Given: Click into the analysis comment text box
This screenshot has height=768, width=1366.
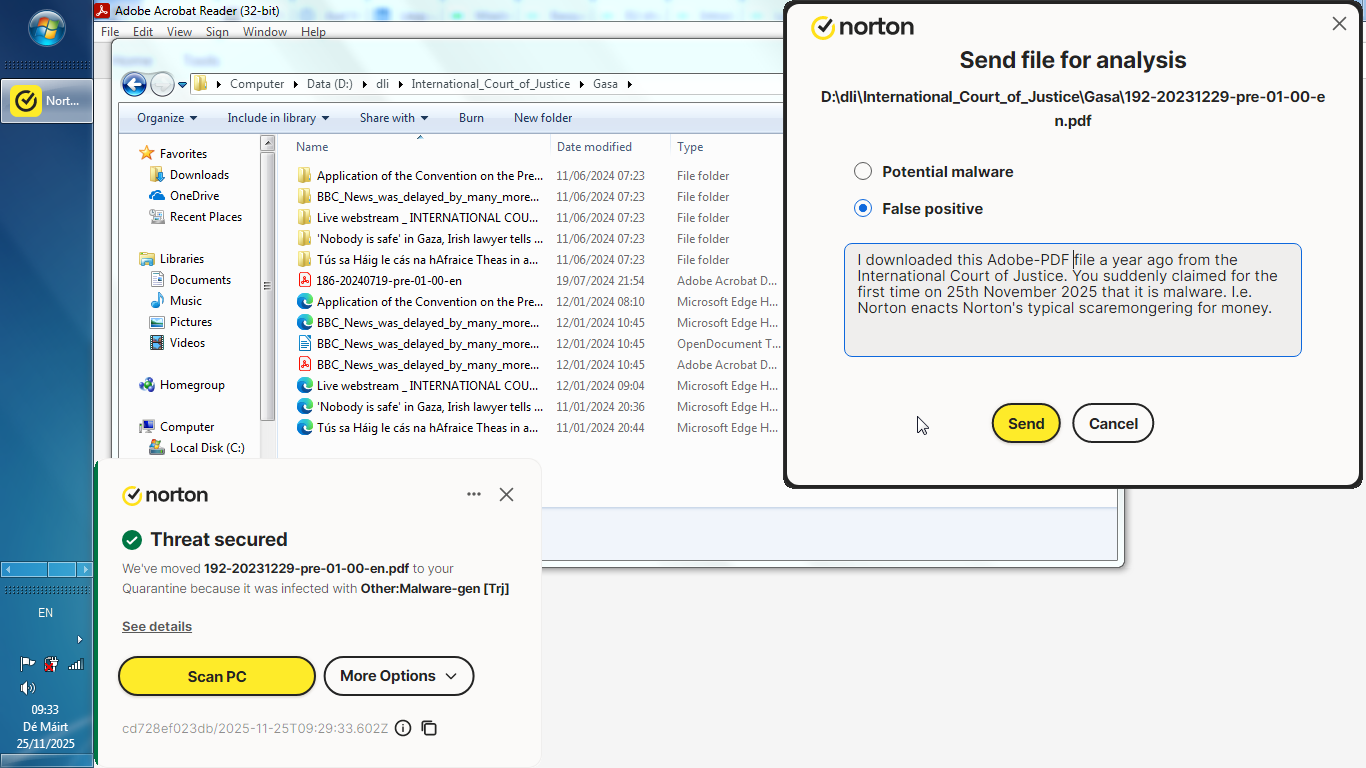Looking at the screenshot, I should (1072, 300).
